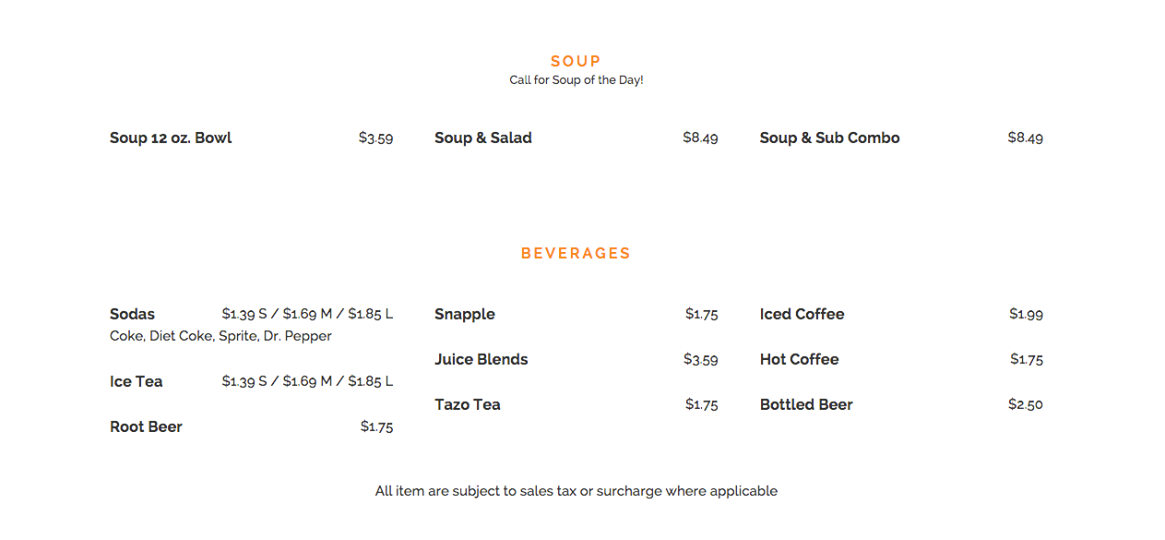Click the Juice Blends item
The image size is (1165, 540).
point(481,359)
